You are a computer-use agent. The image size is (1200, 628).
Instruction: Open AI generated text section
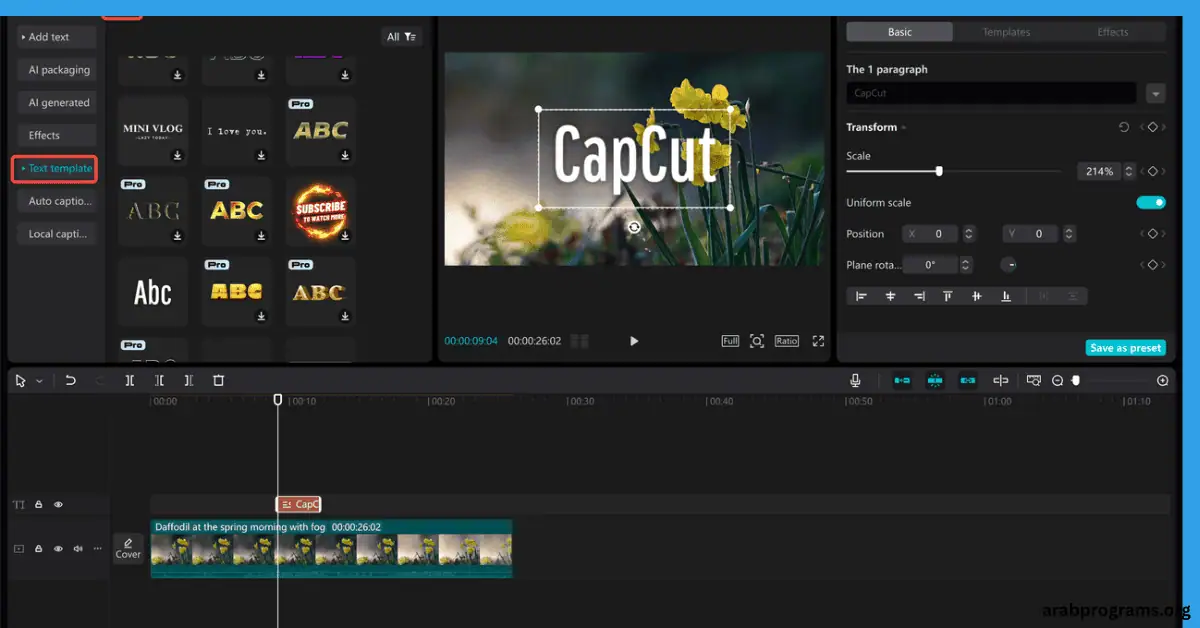point(57,102)
